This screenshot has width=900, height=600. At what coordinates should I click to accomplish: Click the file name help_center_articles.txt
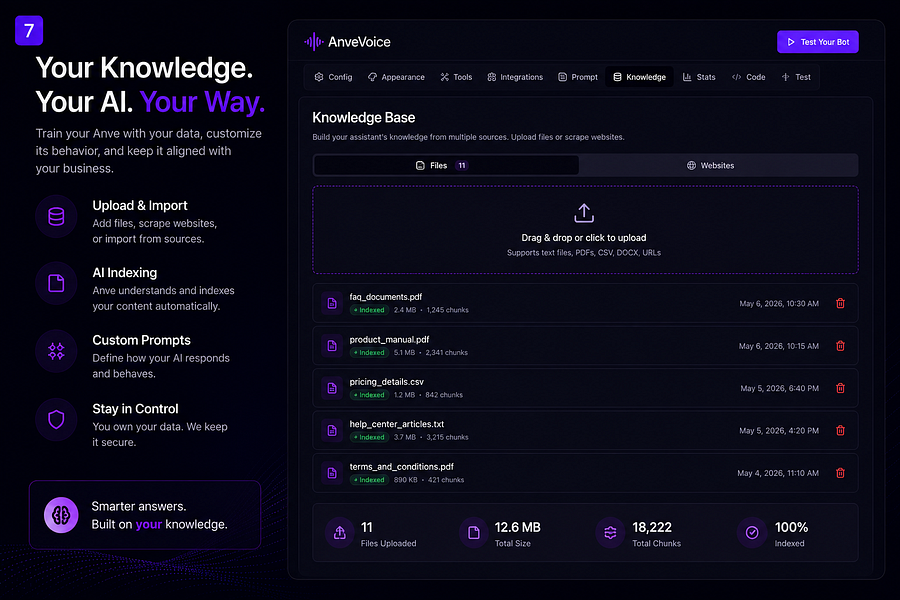point(397,424)
